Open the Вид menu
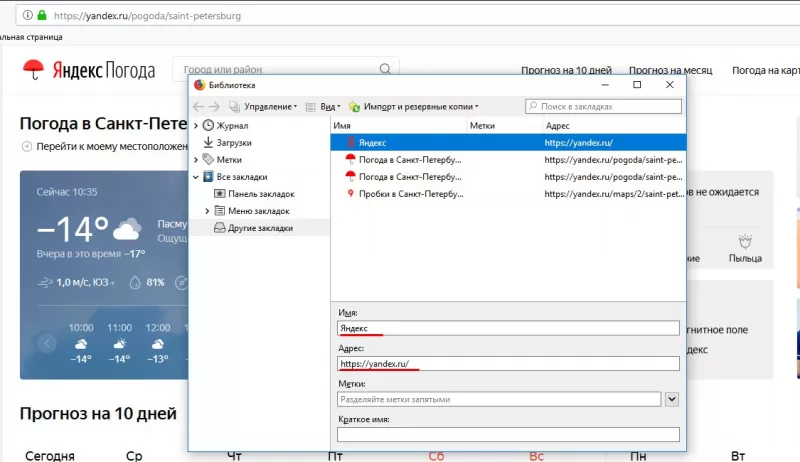This screenshot has width=800, height=462. [323, 107]
